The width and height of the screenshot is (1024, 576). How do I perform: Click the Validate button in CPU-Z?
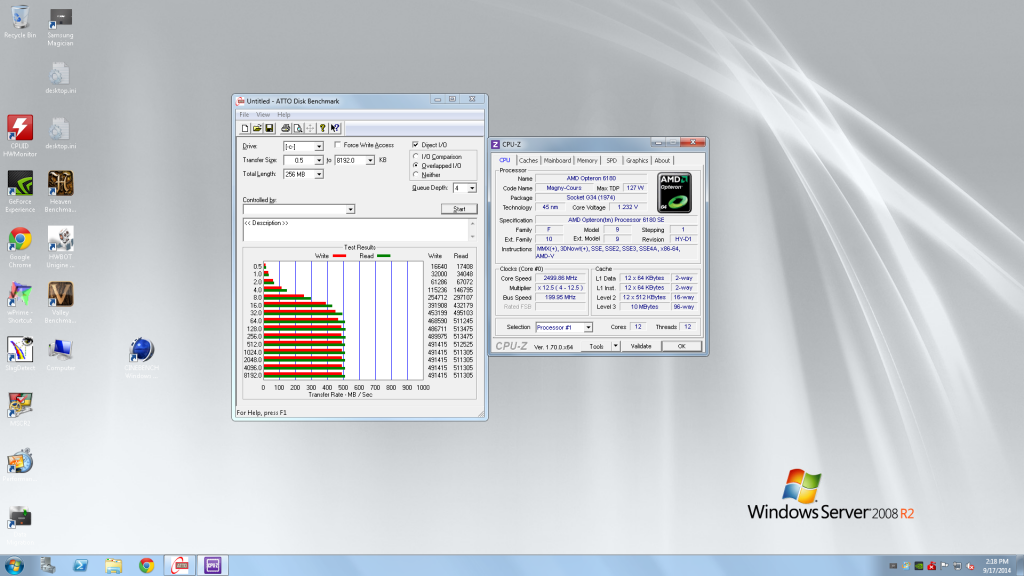pos(640,346)
